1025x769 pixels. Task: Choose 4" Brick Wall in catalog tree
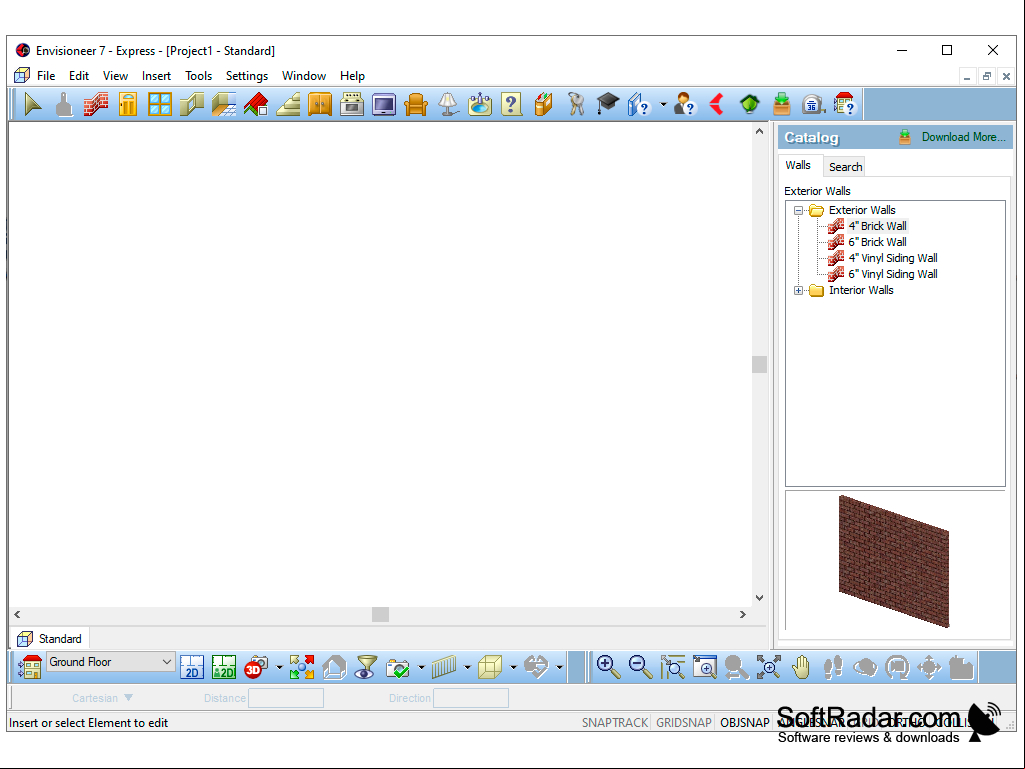pos(877,226)
